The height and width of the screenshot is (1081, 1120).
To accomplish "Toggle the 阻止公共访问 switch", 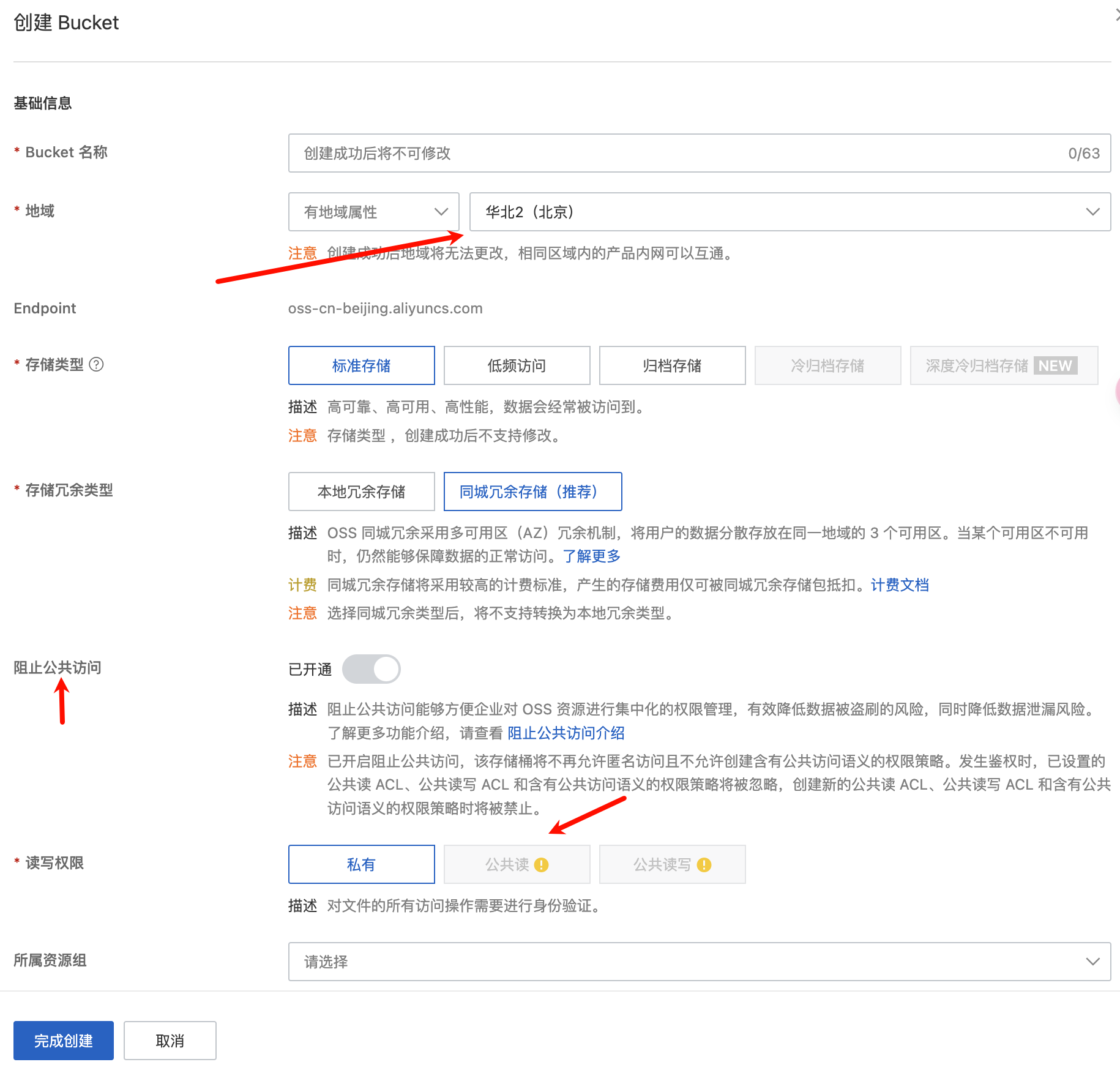I will 371,669.
